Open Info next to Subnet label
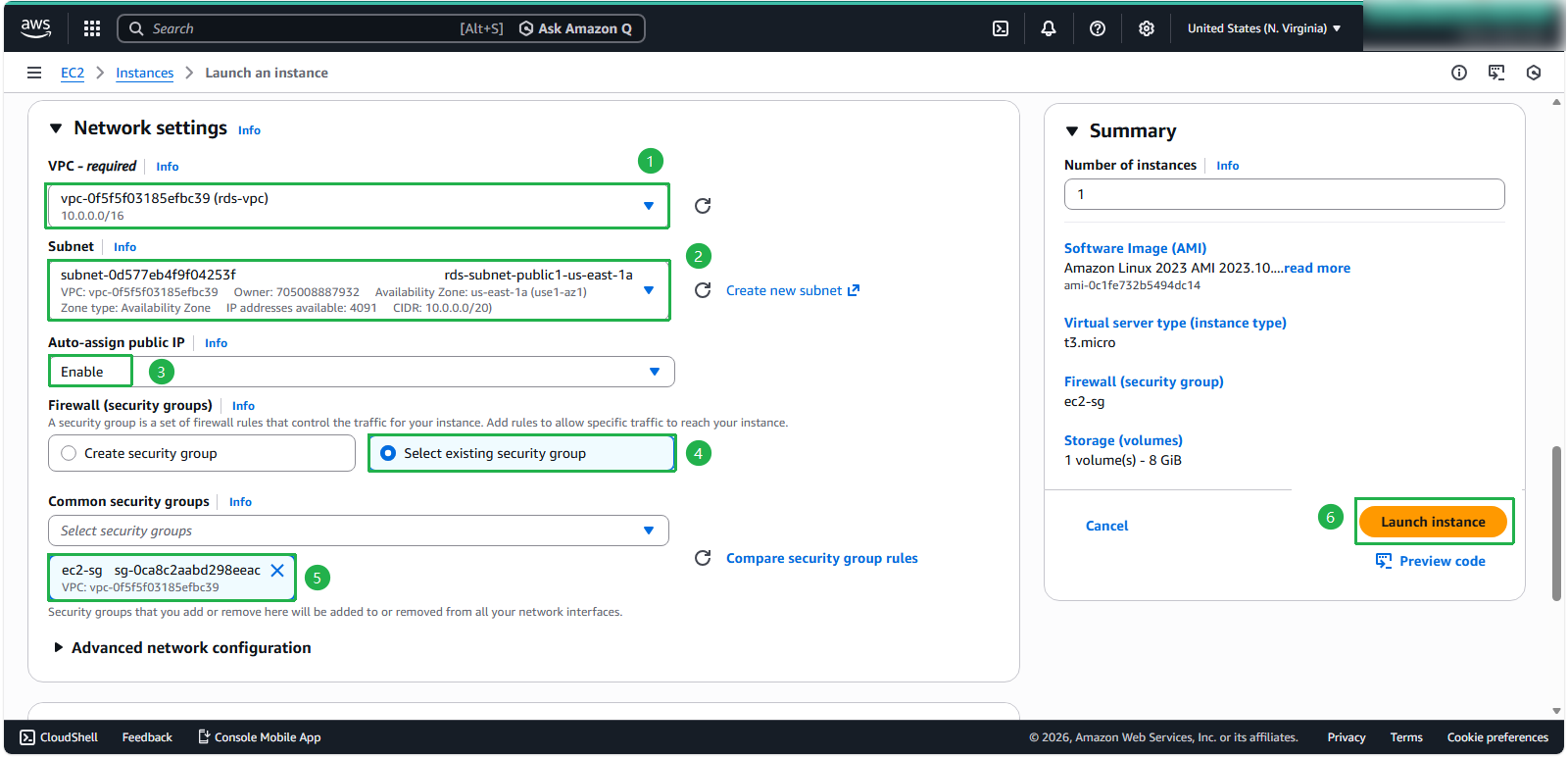 tap(124, 247)
